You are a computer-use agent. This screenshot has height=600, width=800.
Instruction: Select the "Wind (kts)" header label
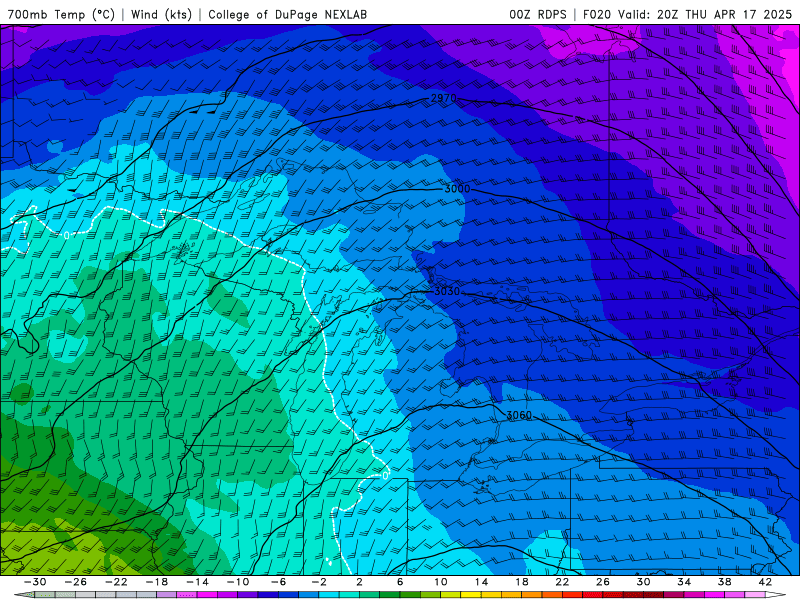tap(161, 14)
